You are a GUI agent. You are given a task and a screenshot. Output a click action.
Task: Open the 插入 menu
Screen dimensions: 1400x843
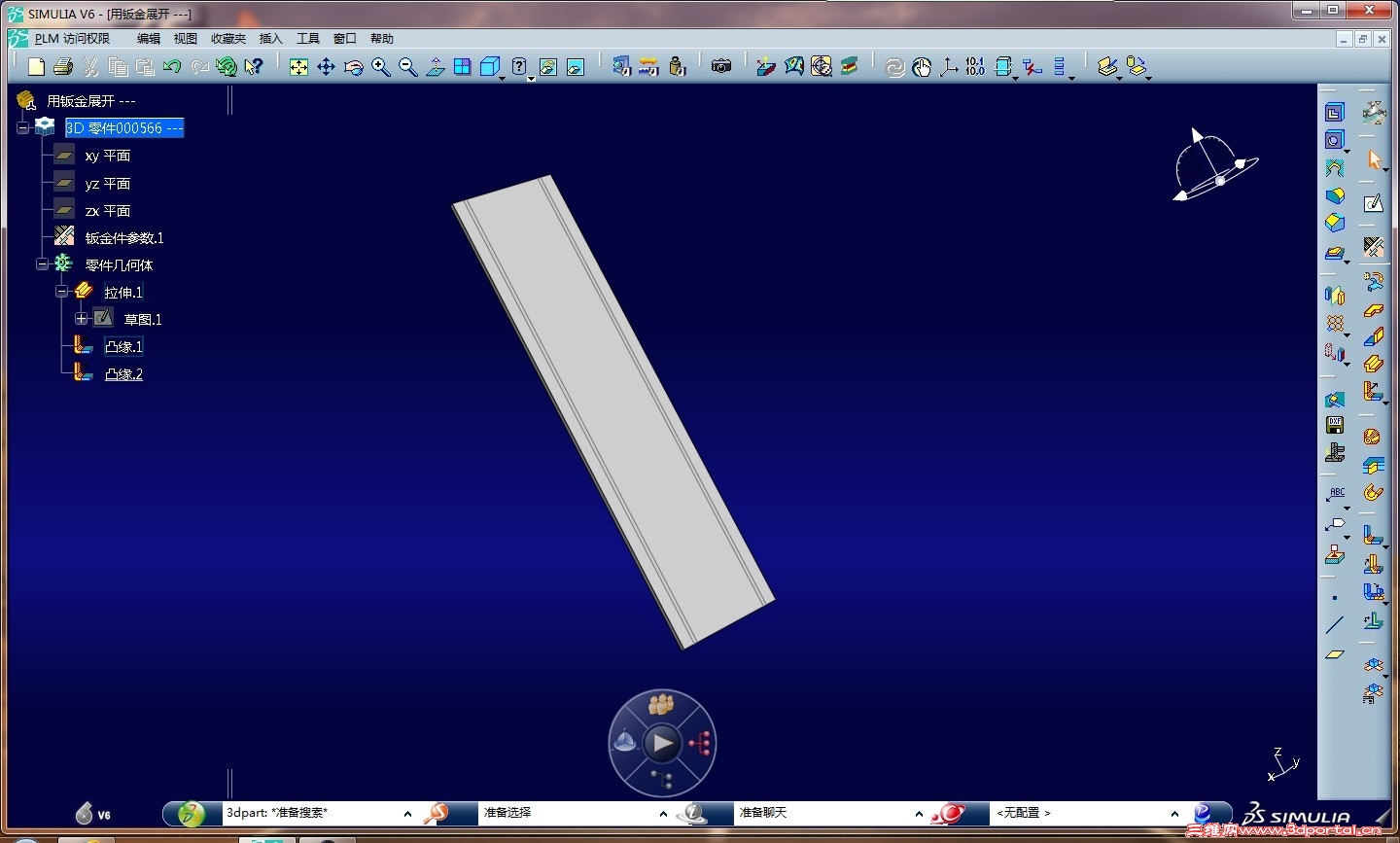[x=270, y=39]
